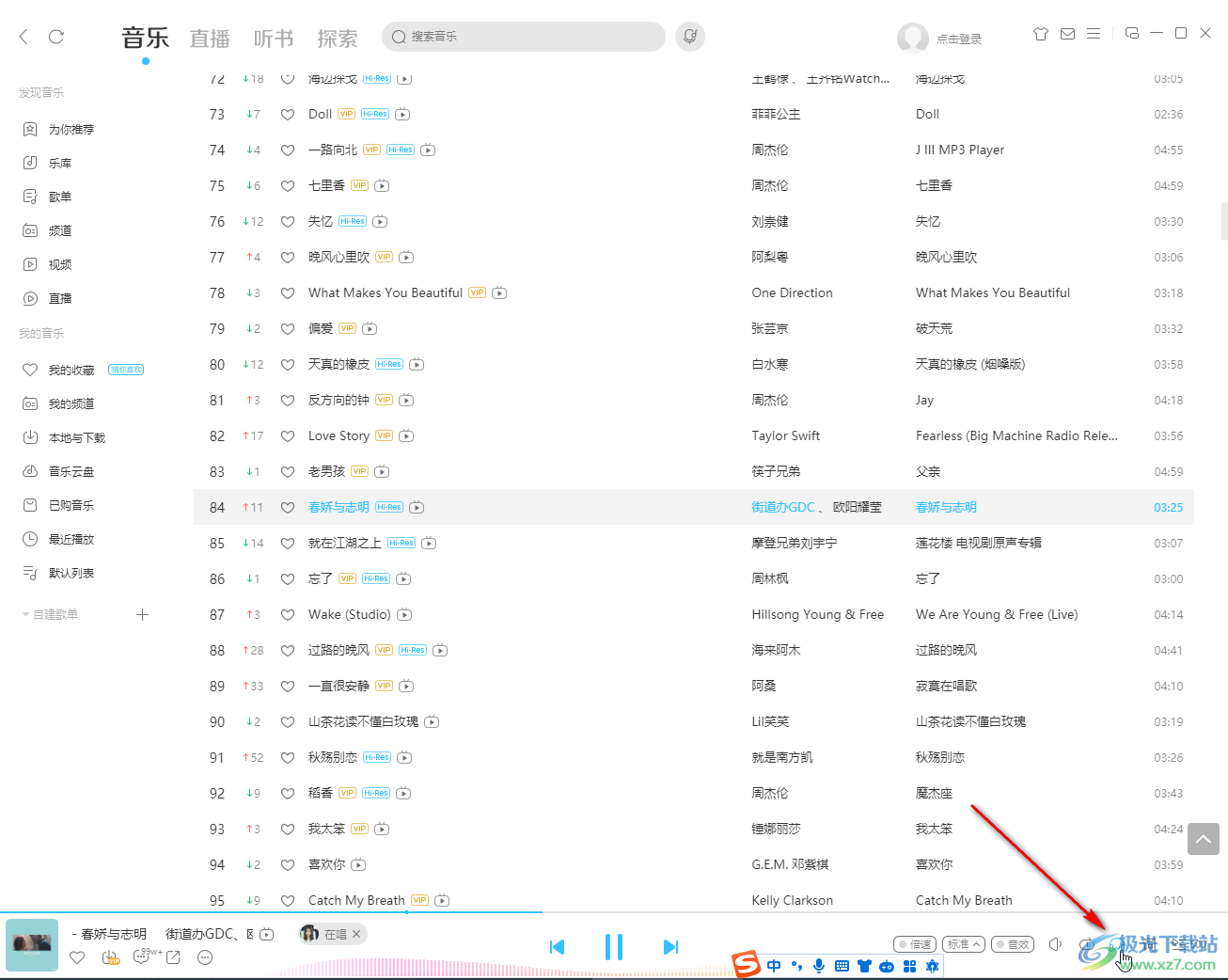Like the playing song in player bar
Viewport: 1228px width, 980px height.
pyautogui.click(x=77, y=957)
